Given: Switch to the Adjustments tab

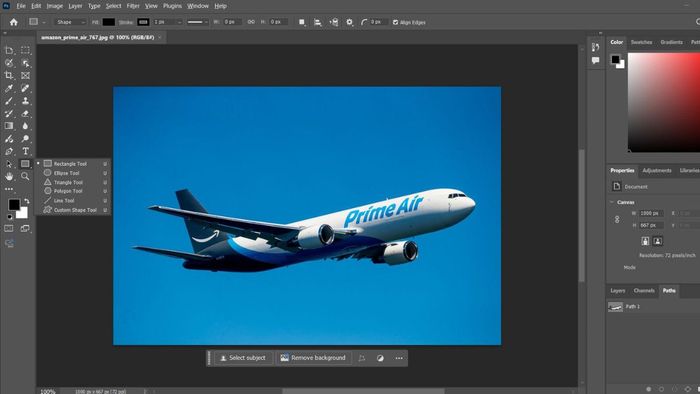Looking at the screenshot, I should coord(657,170).
